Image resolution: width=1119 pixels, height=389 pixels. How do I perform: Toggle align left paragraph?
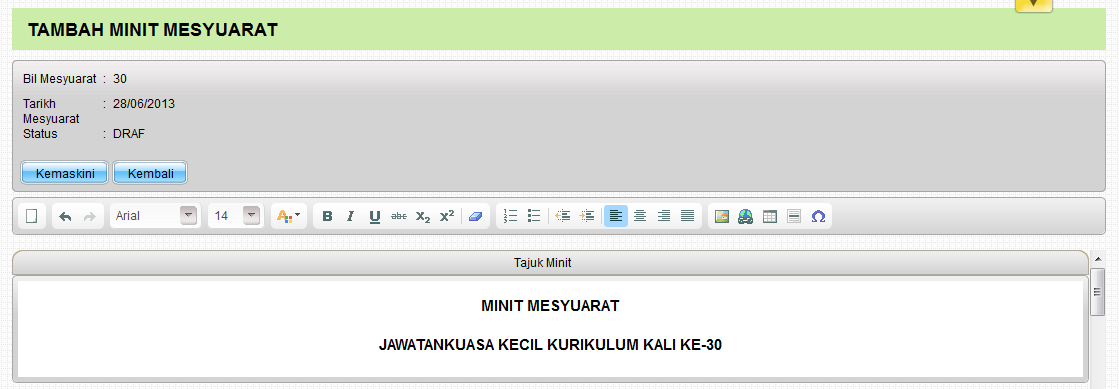(616, 216)
